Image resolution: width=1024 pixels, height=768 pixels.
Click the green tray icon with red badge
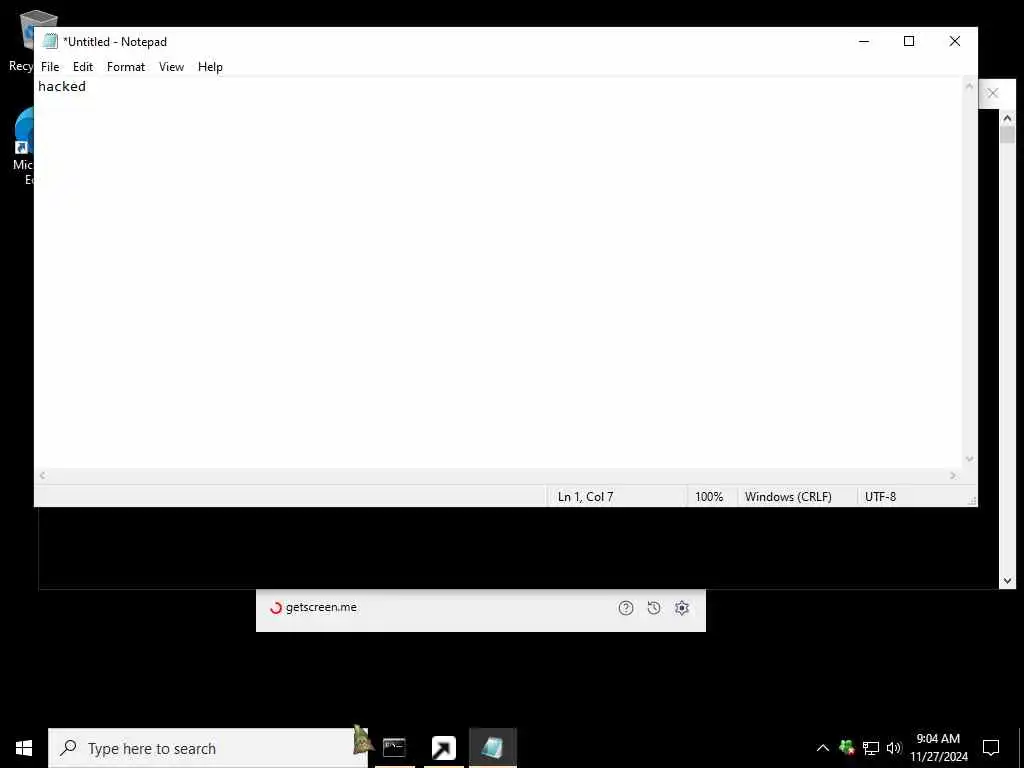(847, 747)
